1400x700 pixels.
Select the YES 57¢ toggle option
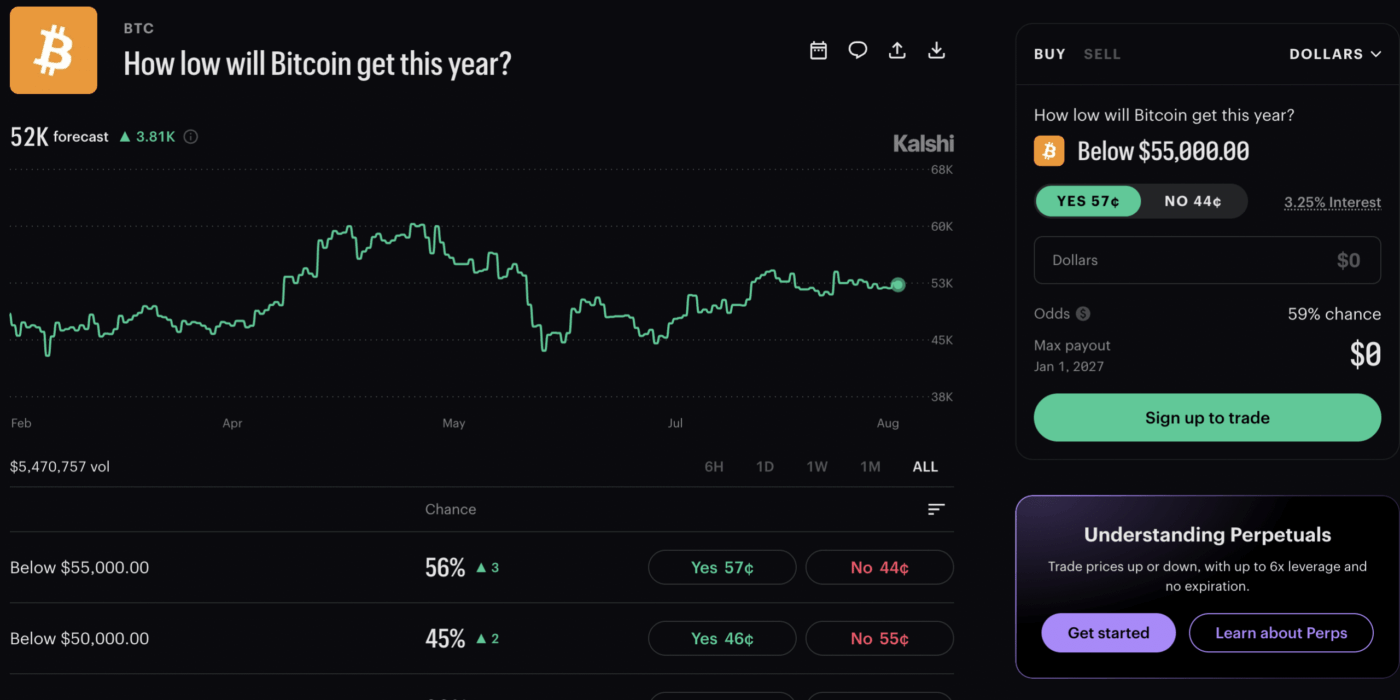click(1088, 201)
